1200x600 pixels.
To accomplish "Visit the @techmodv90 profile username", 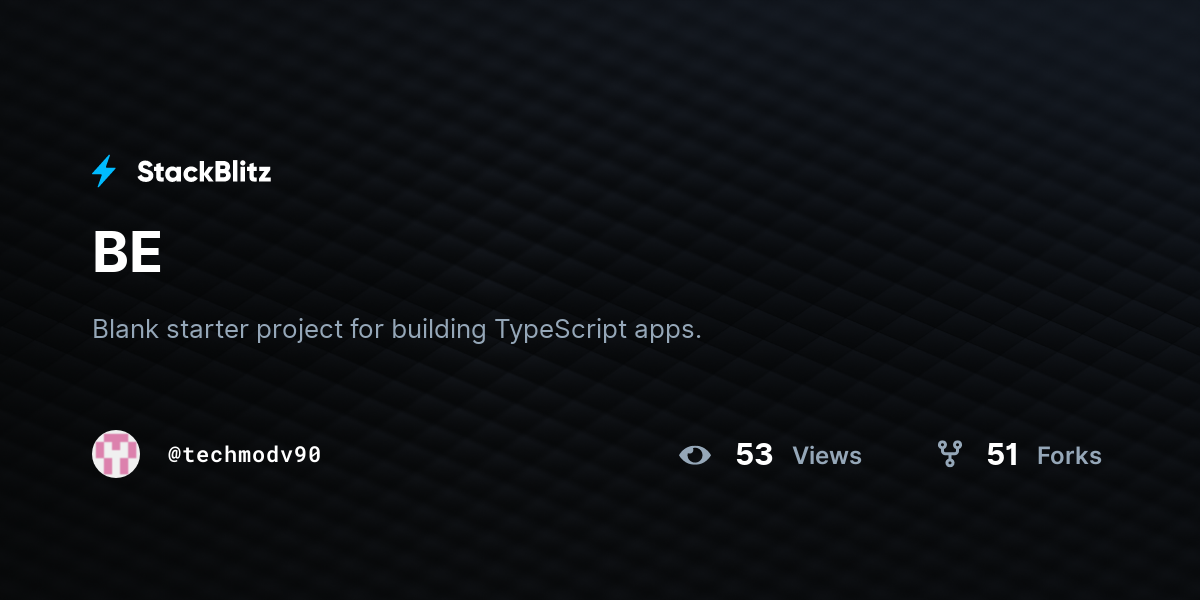I will (x=245, y=455).
